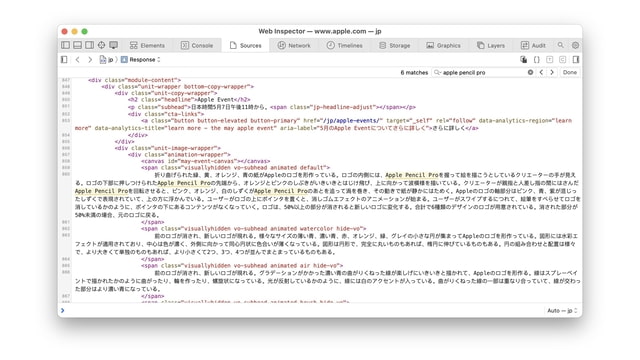Click the /jp/apple-events/ href link
Image resolution: width=640 pixels, height=360 pixels.
pyautogui.click(x=352, y=120)
